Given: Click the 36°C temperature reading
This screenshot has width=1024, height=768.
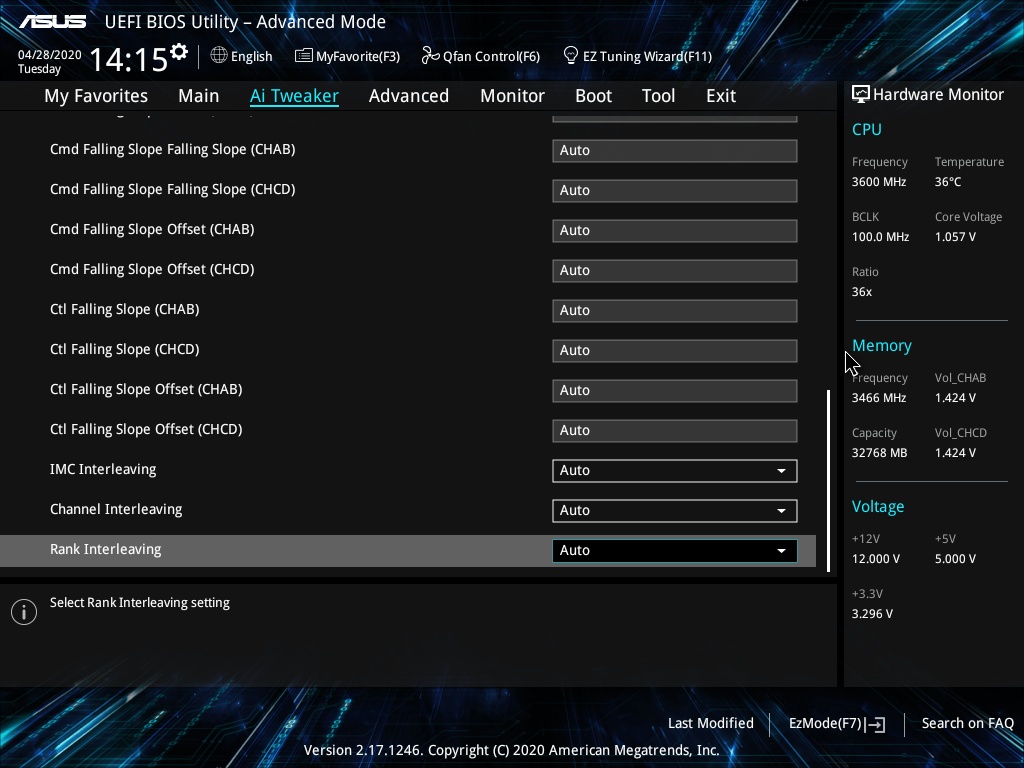Looking at the screenshot, I should click(x=948, y=182).
